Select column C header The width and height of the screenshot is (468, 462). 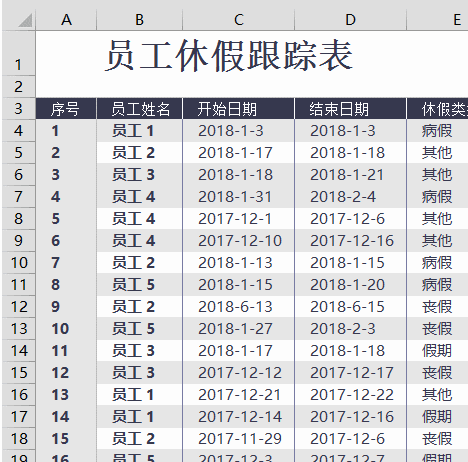coord(238,20)
